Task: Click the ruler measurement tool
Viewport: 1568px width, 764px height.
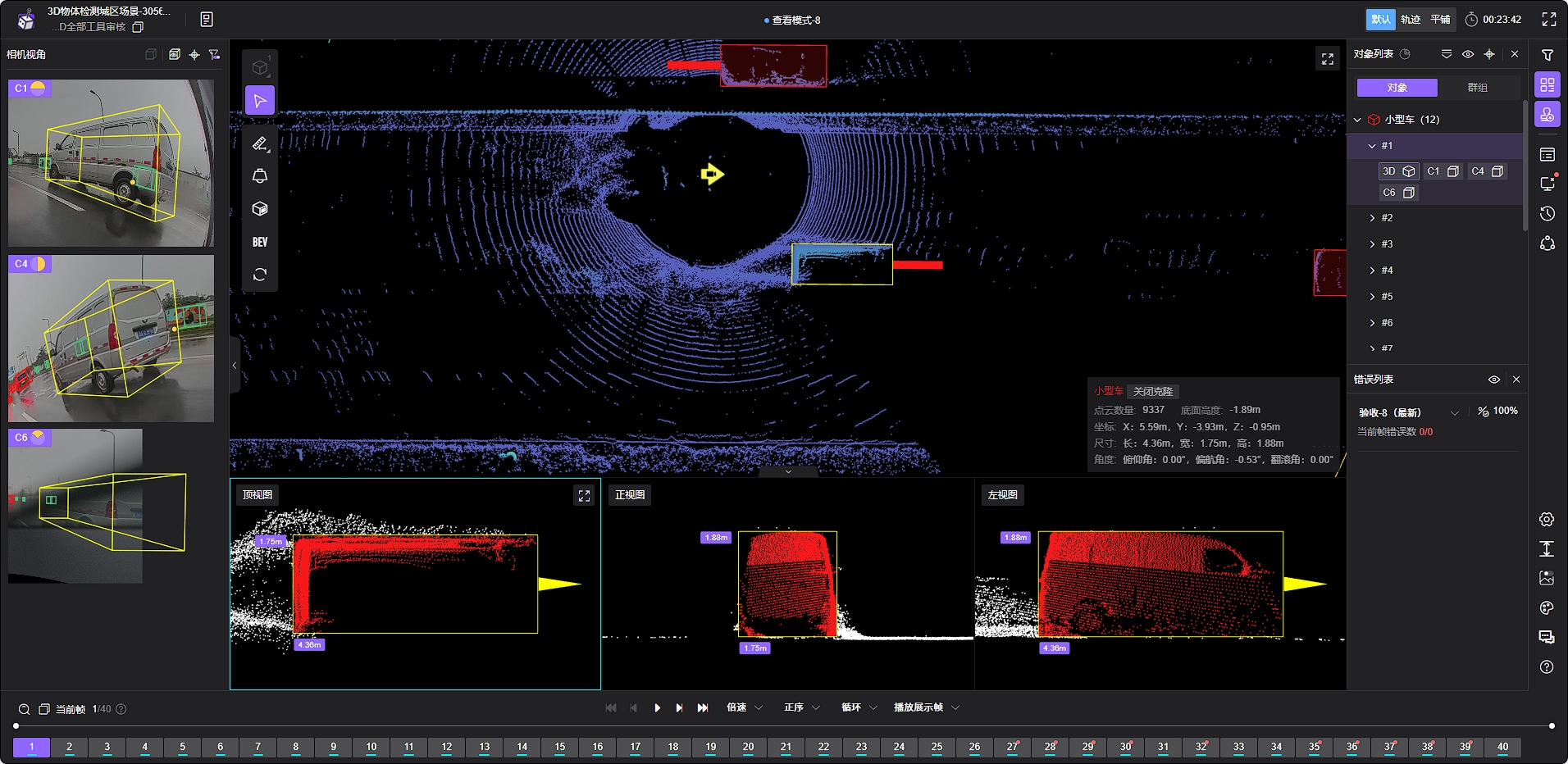Action: point(260,144)
